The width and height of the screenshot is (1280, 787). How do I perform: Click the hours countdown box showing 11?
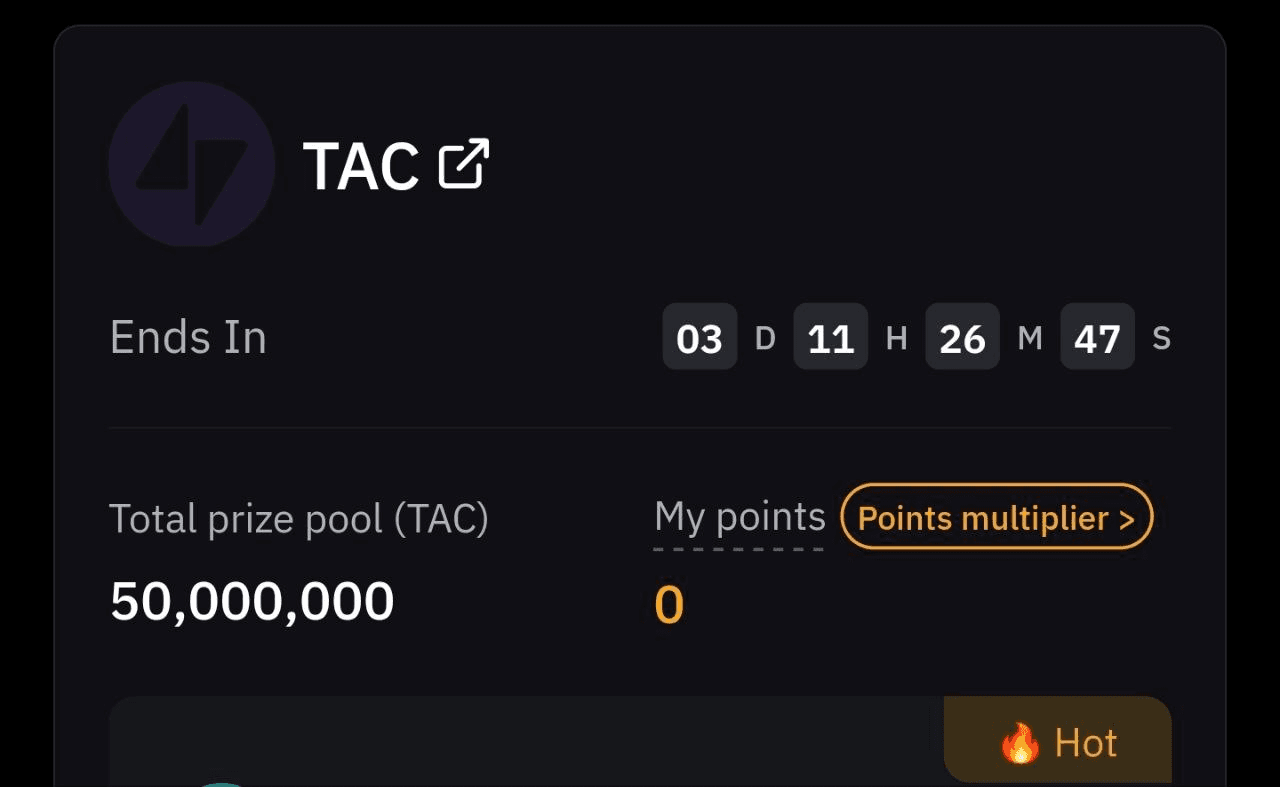pyautogui.click(x=831, y=337)
